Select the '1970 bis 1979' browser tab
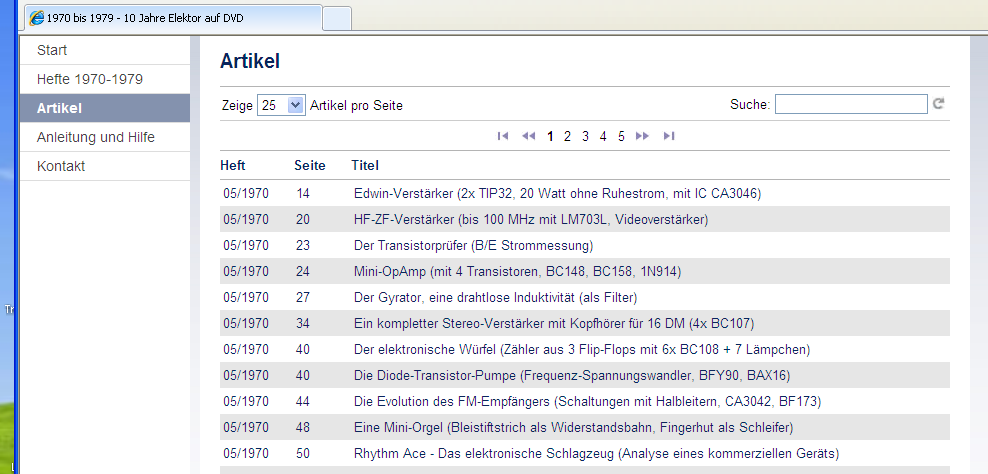 coord(174,18)
